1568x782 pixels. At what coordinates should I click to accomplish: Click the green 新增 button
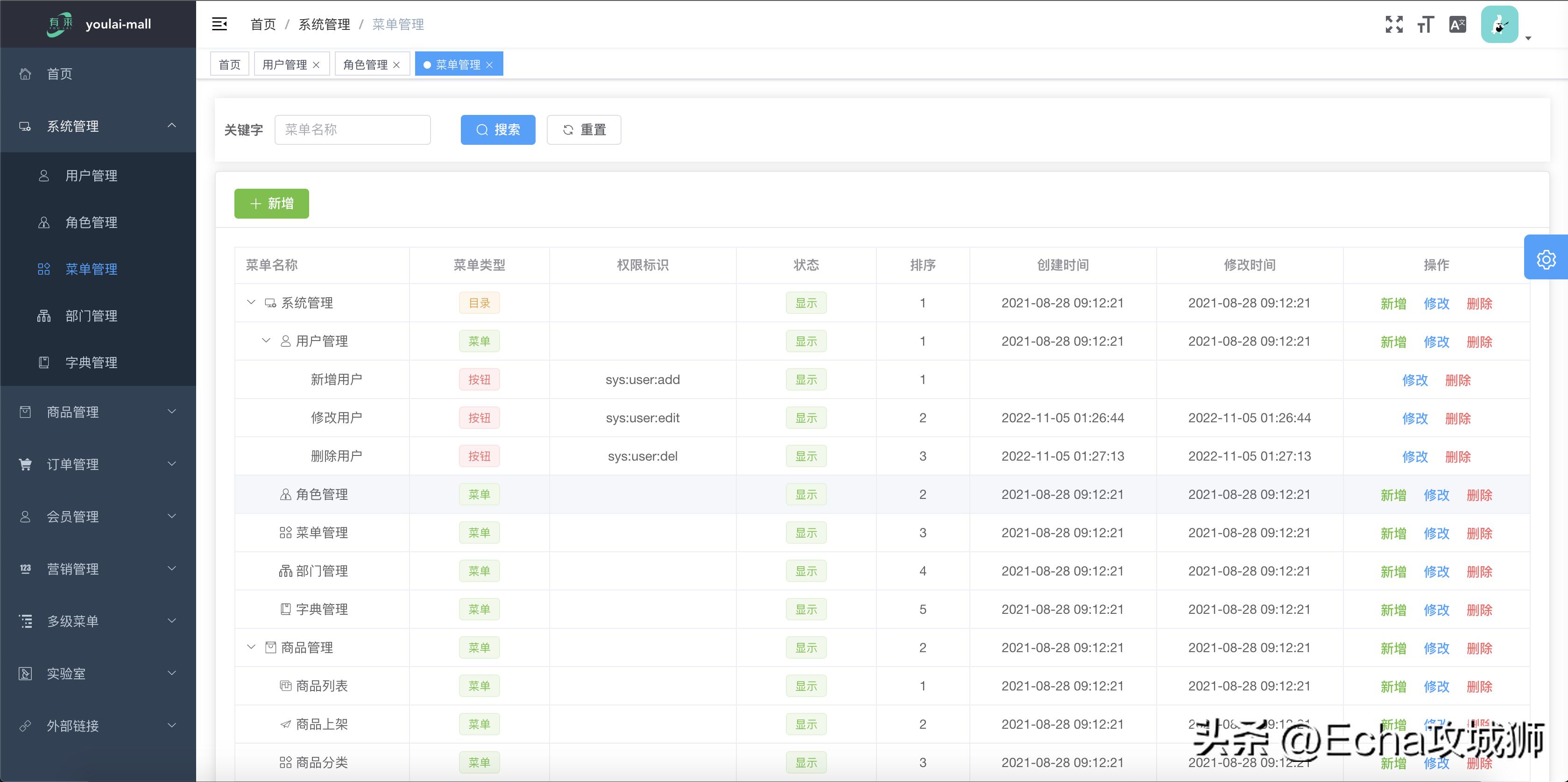tap(271, 203)
